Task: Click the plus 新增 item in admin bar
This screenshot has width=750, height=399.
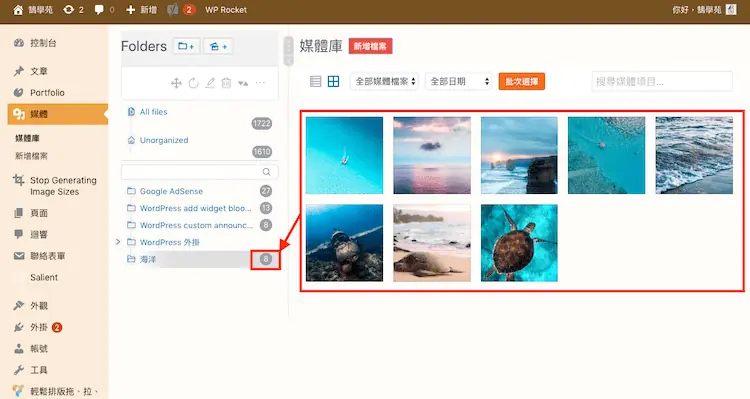Action: click(x=142, y=10)
